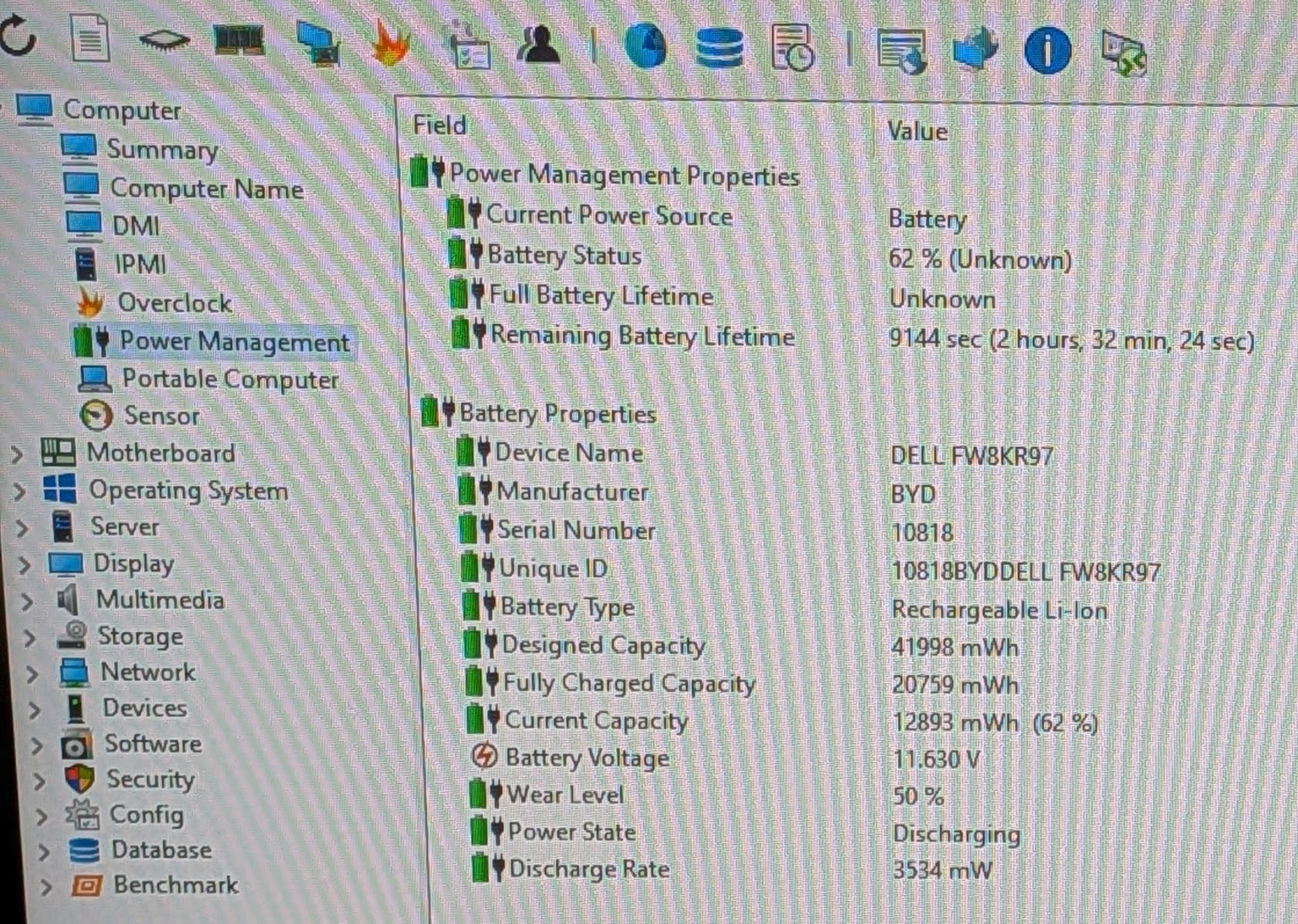This screenshot has height=924, width=1298.
Task: Expand the Operating System tree node
Action: coord(19,491)
